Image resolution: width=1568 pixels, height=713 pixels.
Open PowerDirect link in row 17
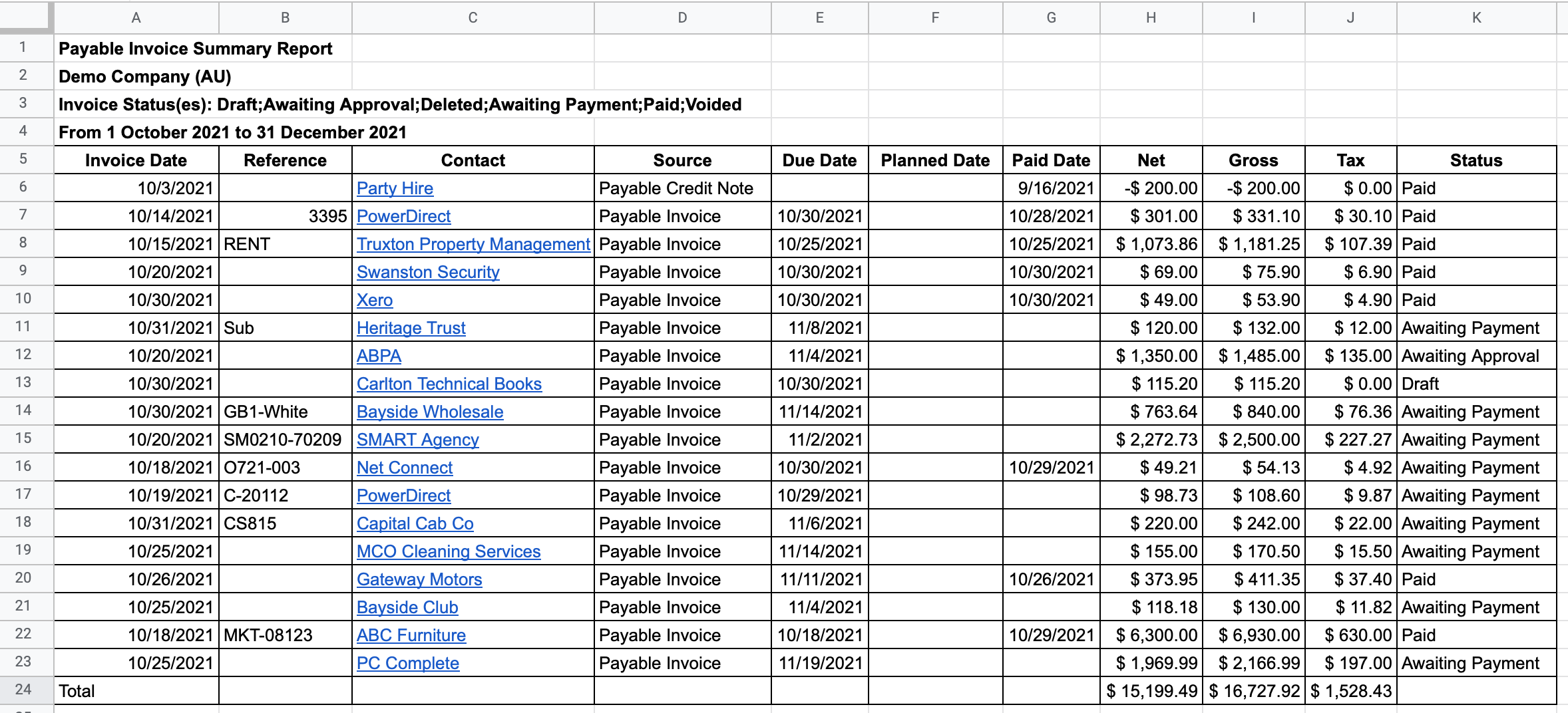(403, 496)
